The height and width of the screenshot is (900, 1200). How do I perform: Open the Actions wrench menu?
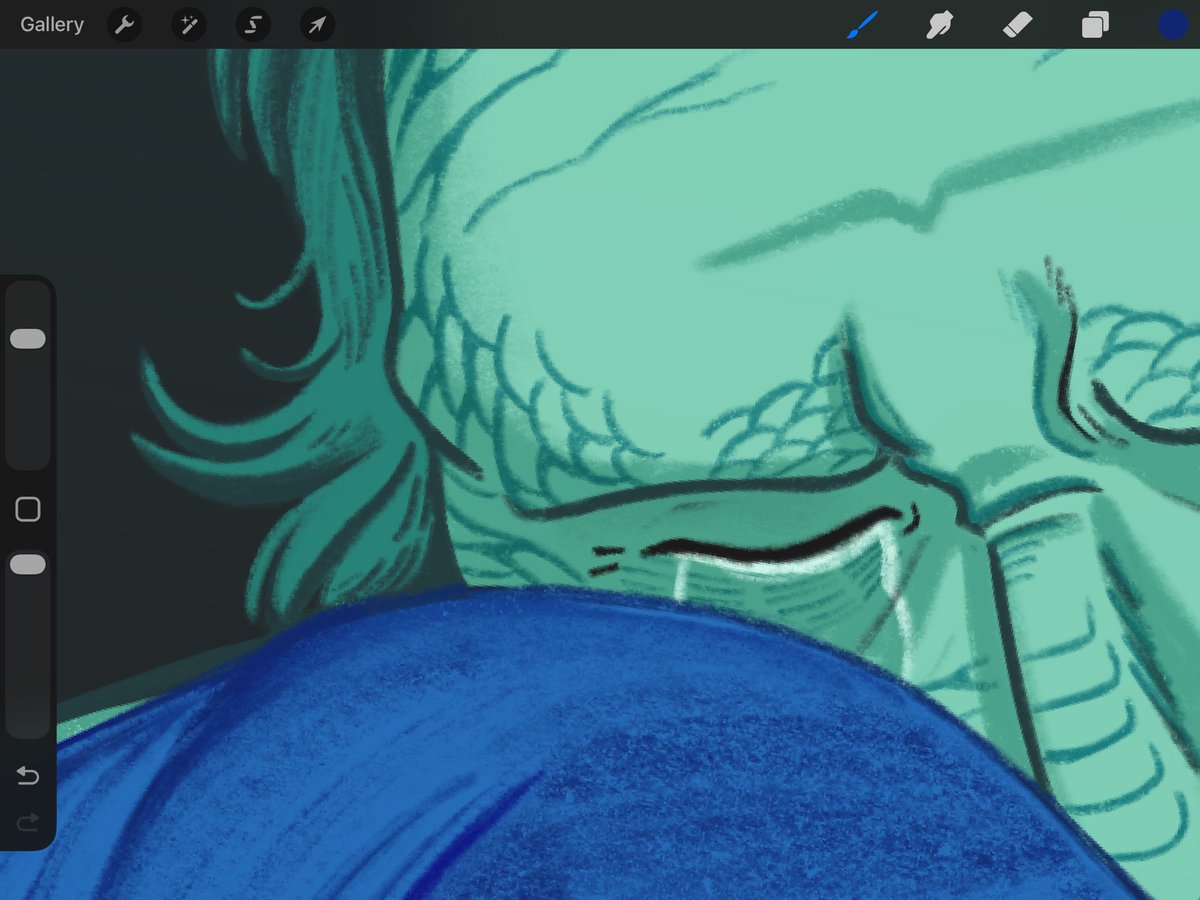click(x=124, y=25)
